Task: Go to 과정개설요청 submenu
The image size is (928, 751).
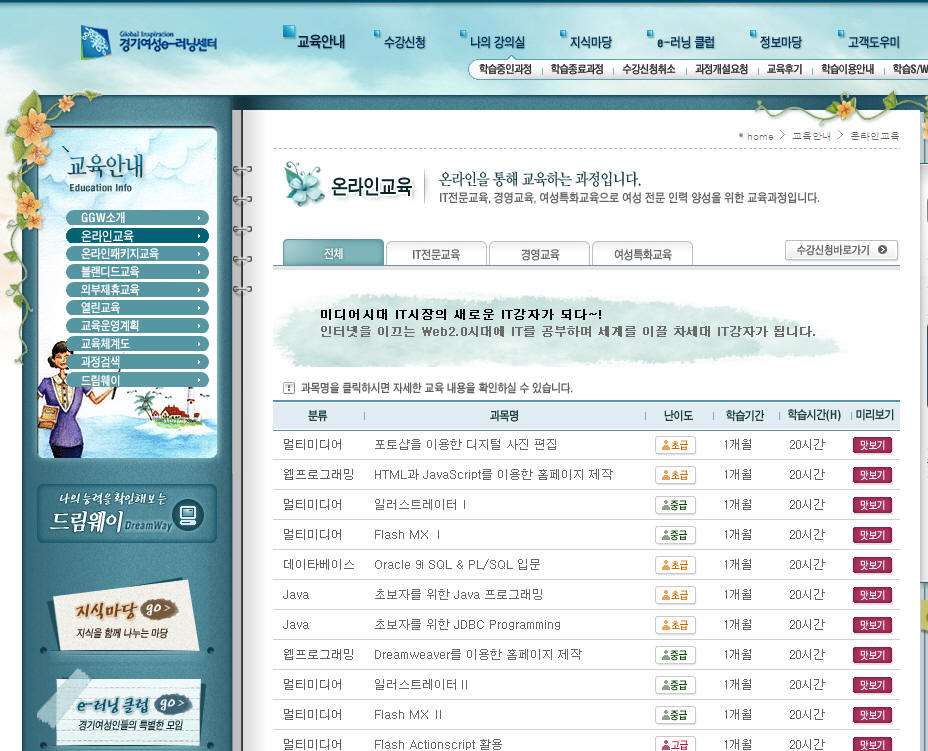Action: point(721,69)
